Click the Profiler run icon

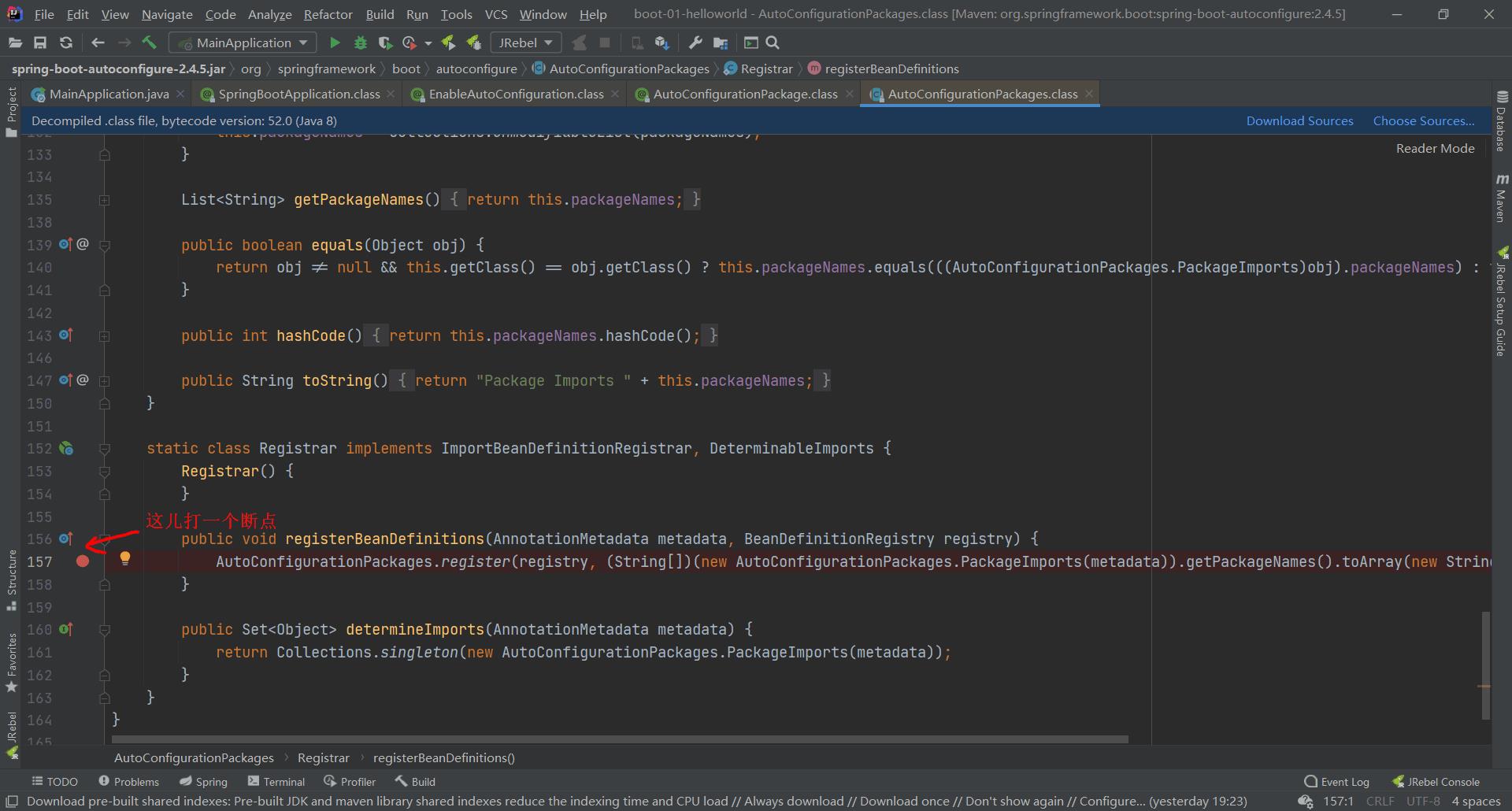[x=409, y=43]
